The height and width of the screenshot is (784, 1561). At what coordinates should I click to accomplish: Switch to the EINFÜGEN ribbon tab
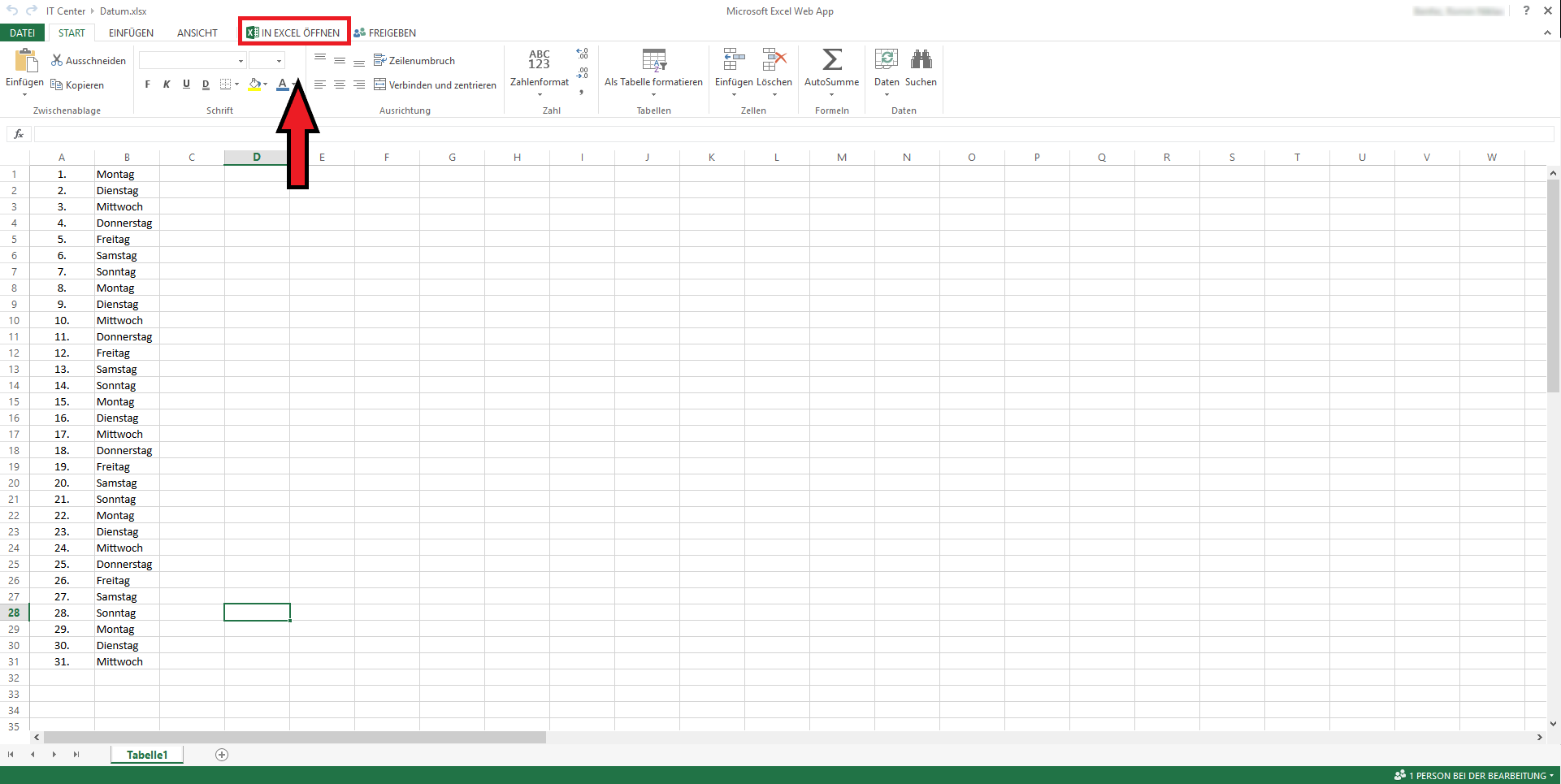130,32
